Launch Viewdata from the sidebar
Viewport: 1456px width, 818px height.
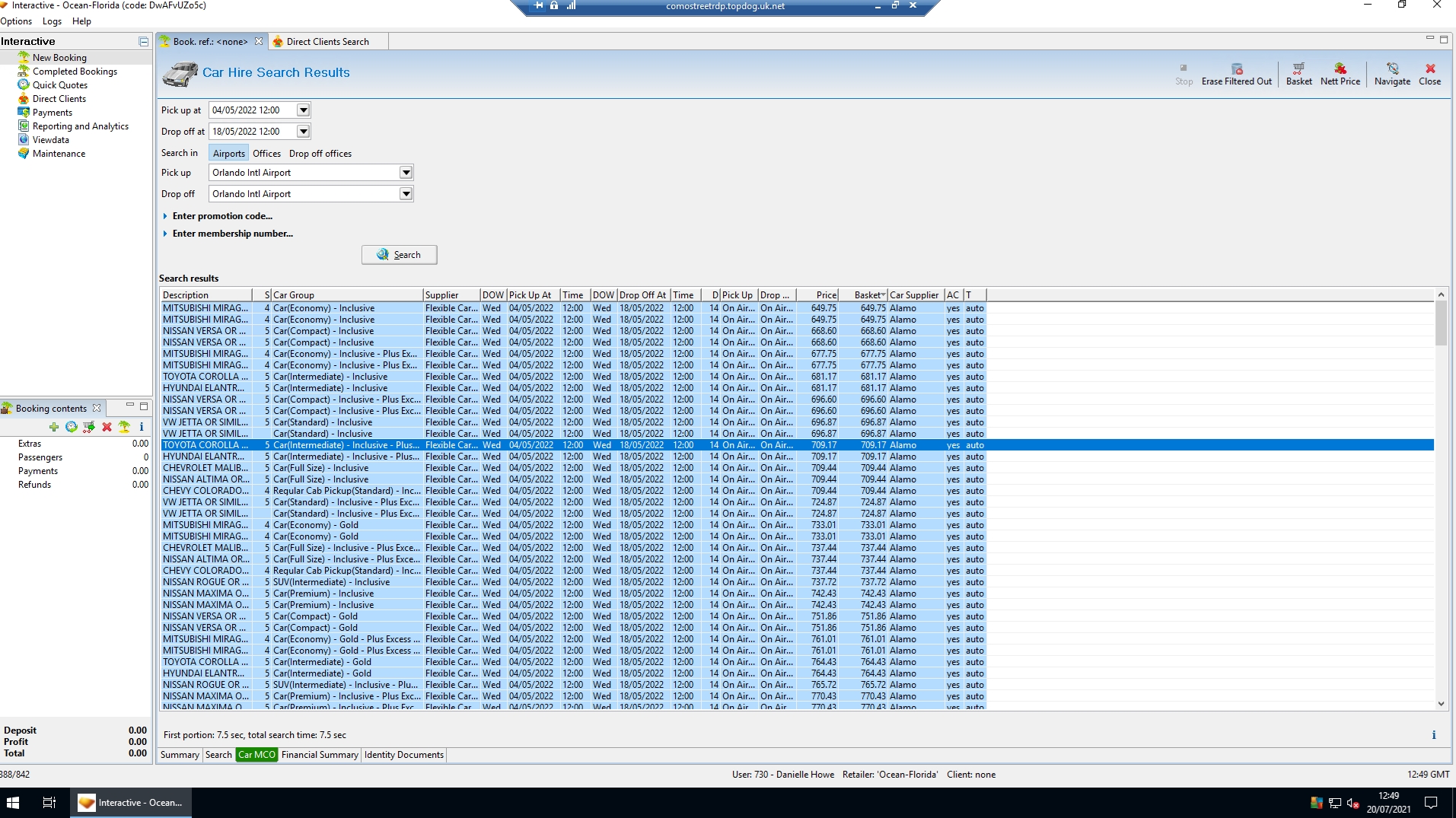(x=51, y=140)
